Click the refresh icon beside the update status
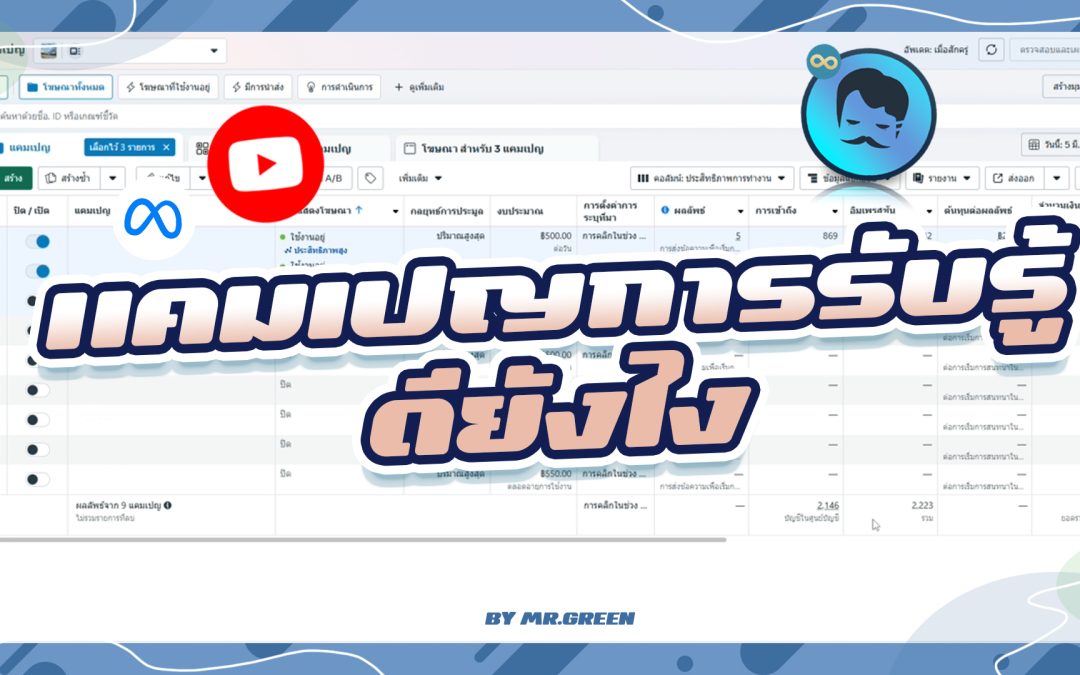The width and height of the screenshot is (1080, 675). pyautogui.click(x=991, y=50)
